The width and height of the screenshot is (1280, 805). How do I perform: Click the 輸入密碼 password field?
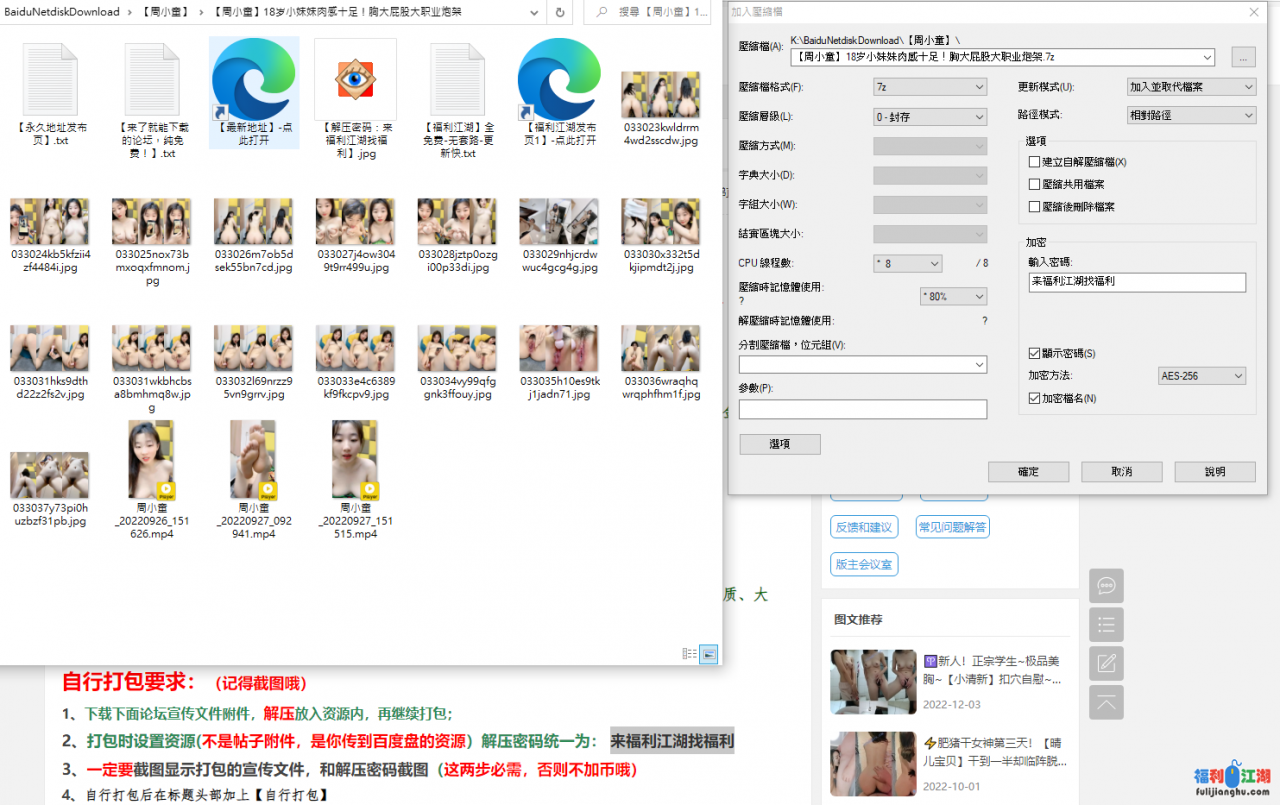[1137, 282]
